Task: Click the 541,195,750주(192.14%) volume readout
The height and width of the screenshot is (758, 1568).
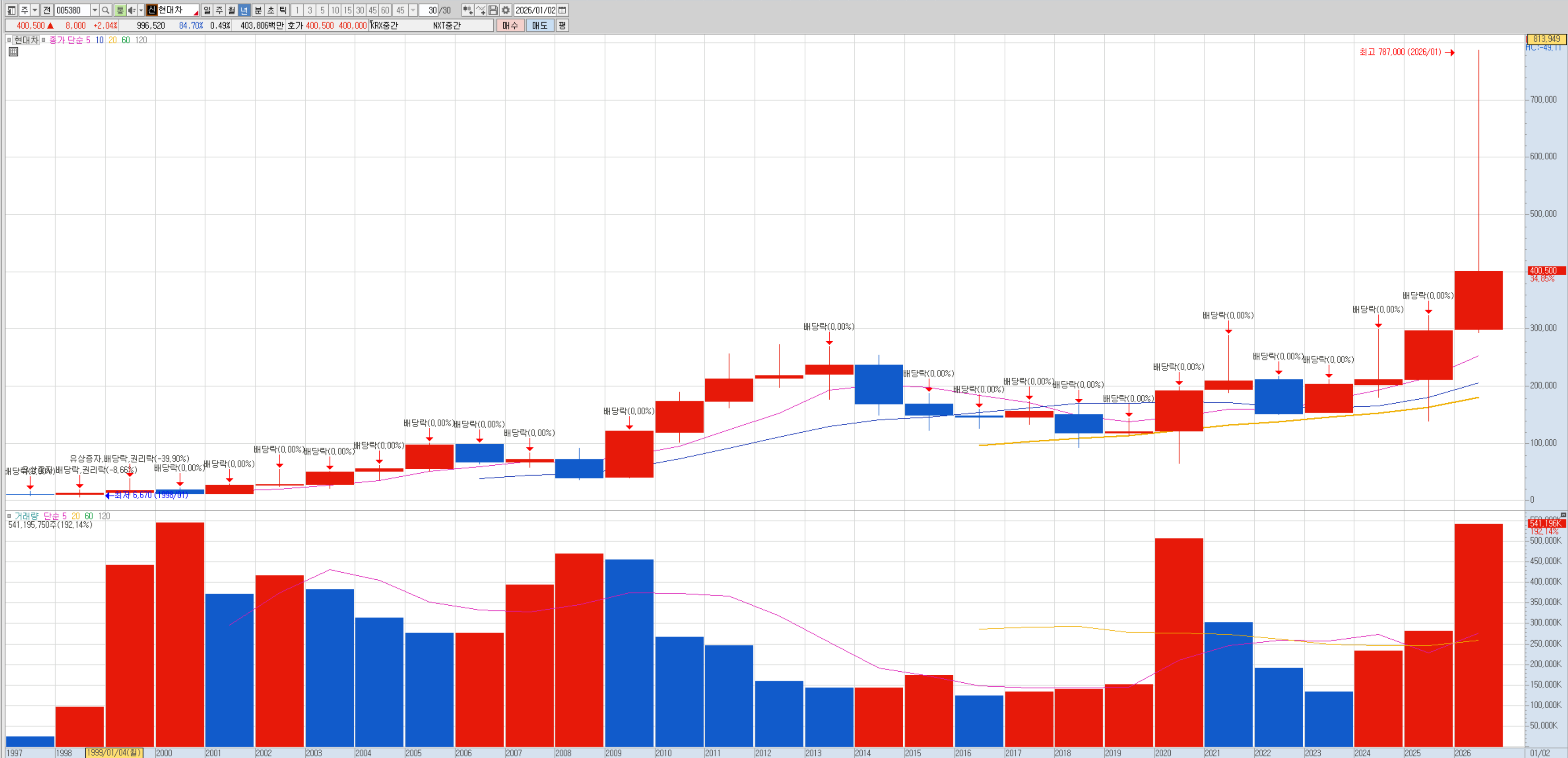Action: 50,525
